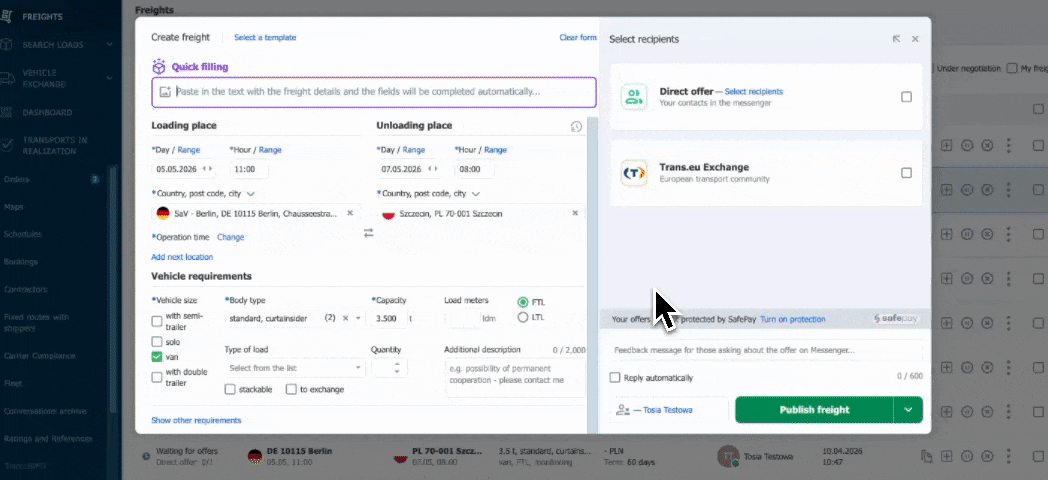Open Search Loads in the sidebar menu
The height and width of the screenshot is (480, 1048).
pyautogui.click(x=60, y=44)
